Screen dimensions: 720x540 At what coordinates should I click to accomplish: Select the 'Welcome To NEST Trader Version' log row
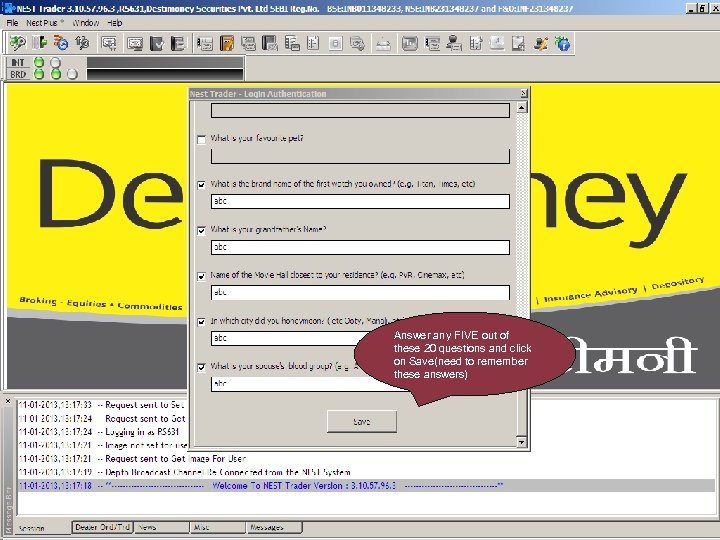[366, 485]
